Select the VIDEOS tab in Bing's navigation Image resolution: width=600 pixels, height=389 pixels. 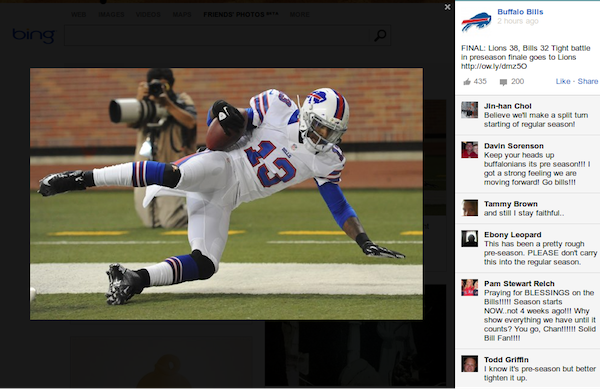(x=148, y=15)
